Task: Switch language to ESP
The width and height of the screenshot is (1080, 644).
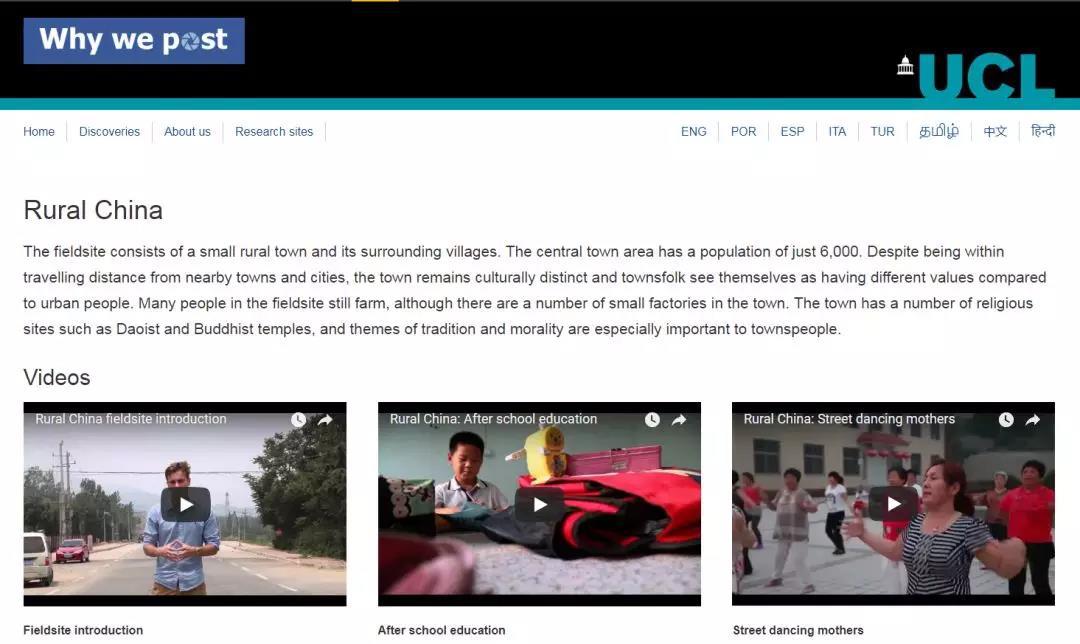Action: [x=792, y=132]
